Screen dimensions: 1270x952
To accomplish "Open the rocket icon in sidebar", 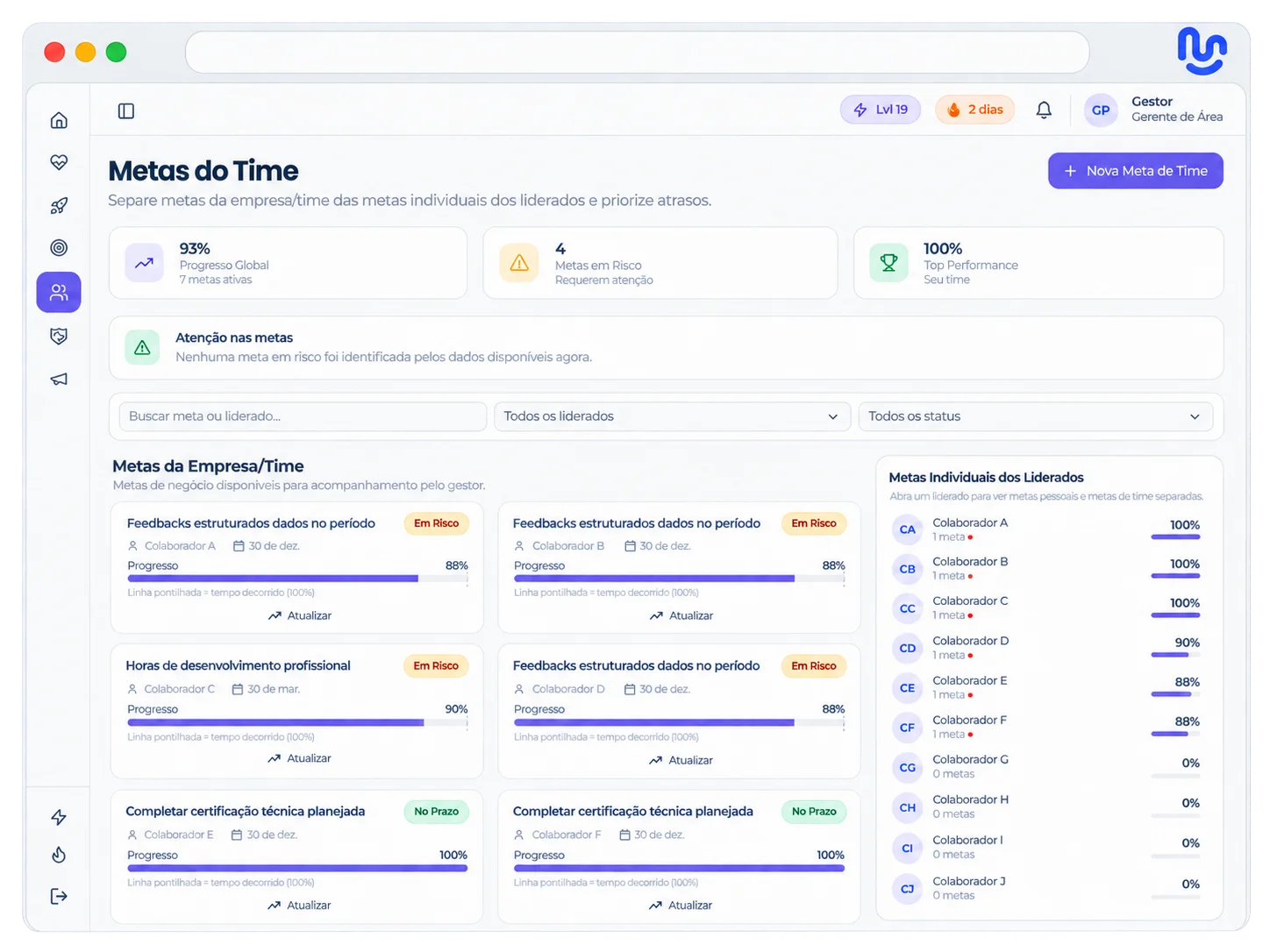I will [x=59, y=206].
